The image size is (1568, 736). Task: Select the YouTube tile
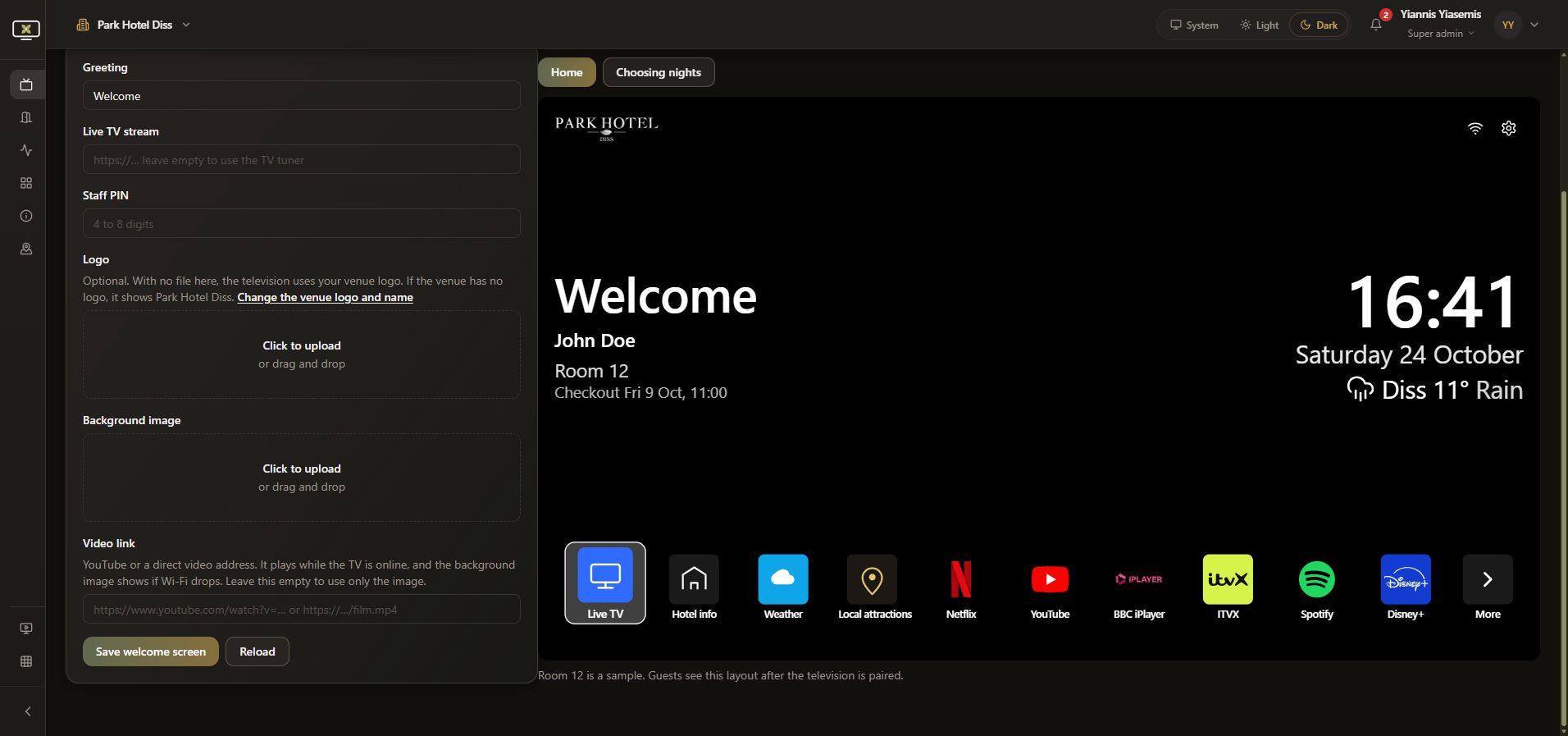pos(1050,587)
